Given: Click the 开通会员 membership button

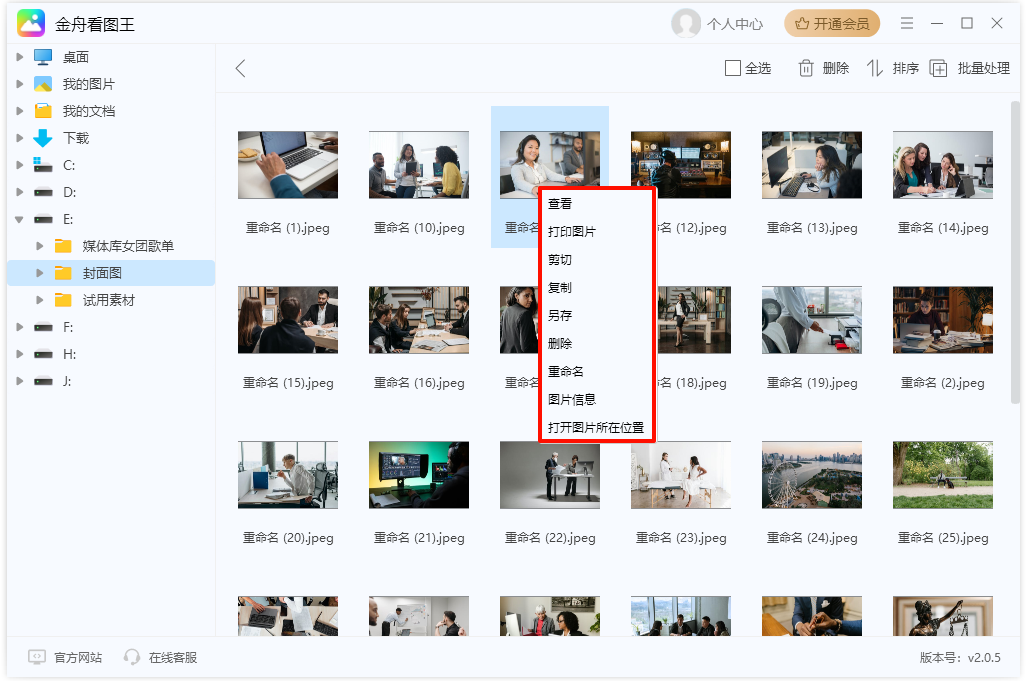Looking at the screenshot, I should pos(831,24).
